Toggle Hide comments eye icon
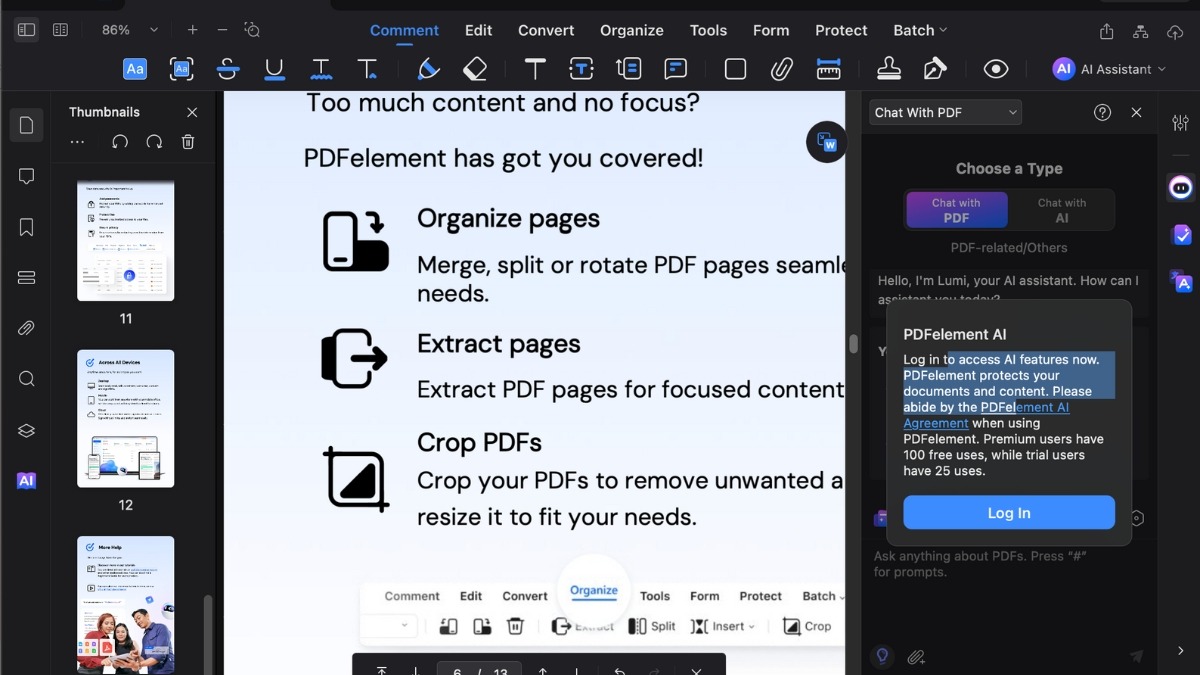Screen dimensions: 1200x675 (x=995, y=69)
